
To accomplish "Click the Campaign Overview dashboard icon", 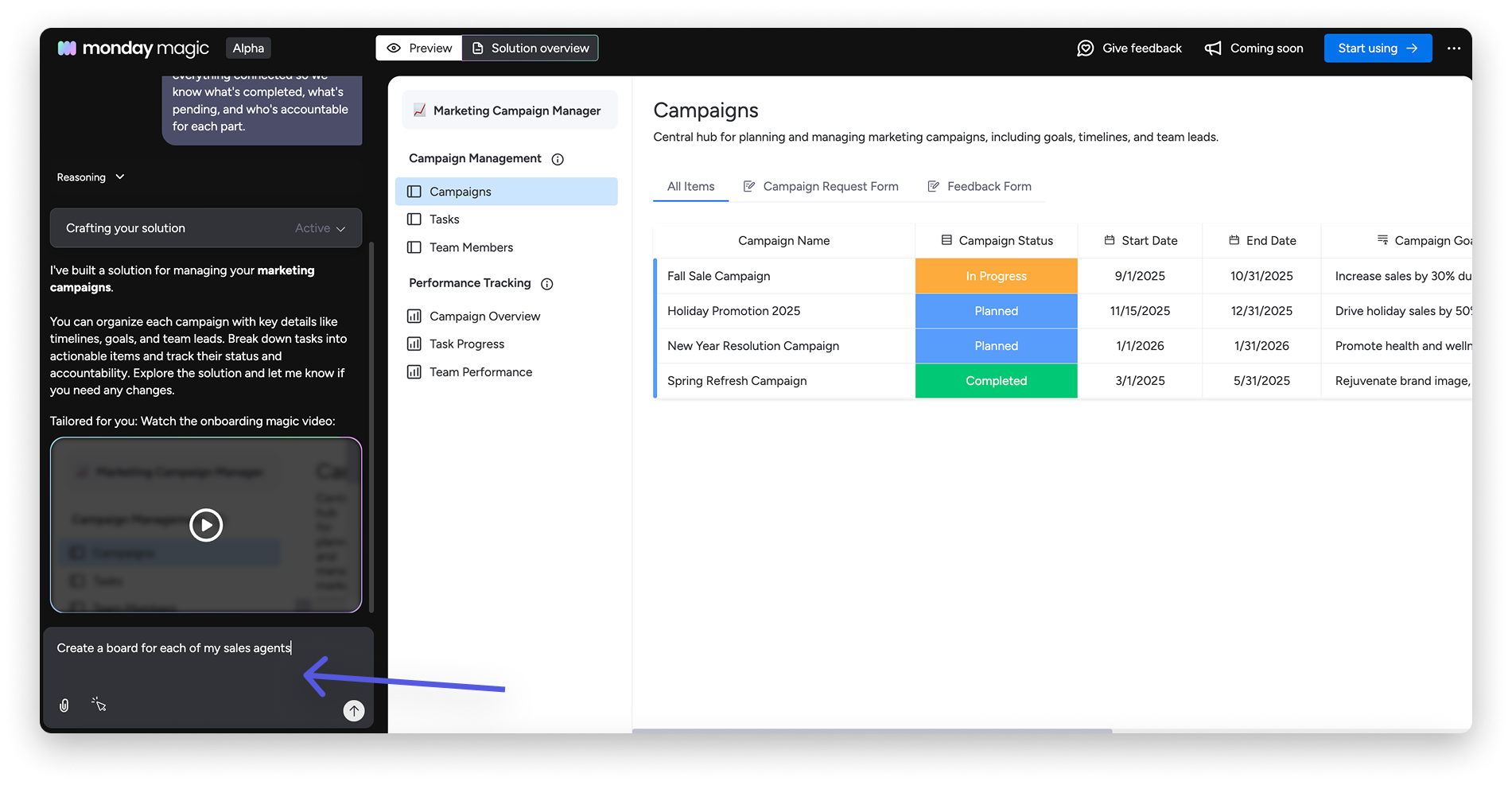I will tap(414, 317).
